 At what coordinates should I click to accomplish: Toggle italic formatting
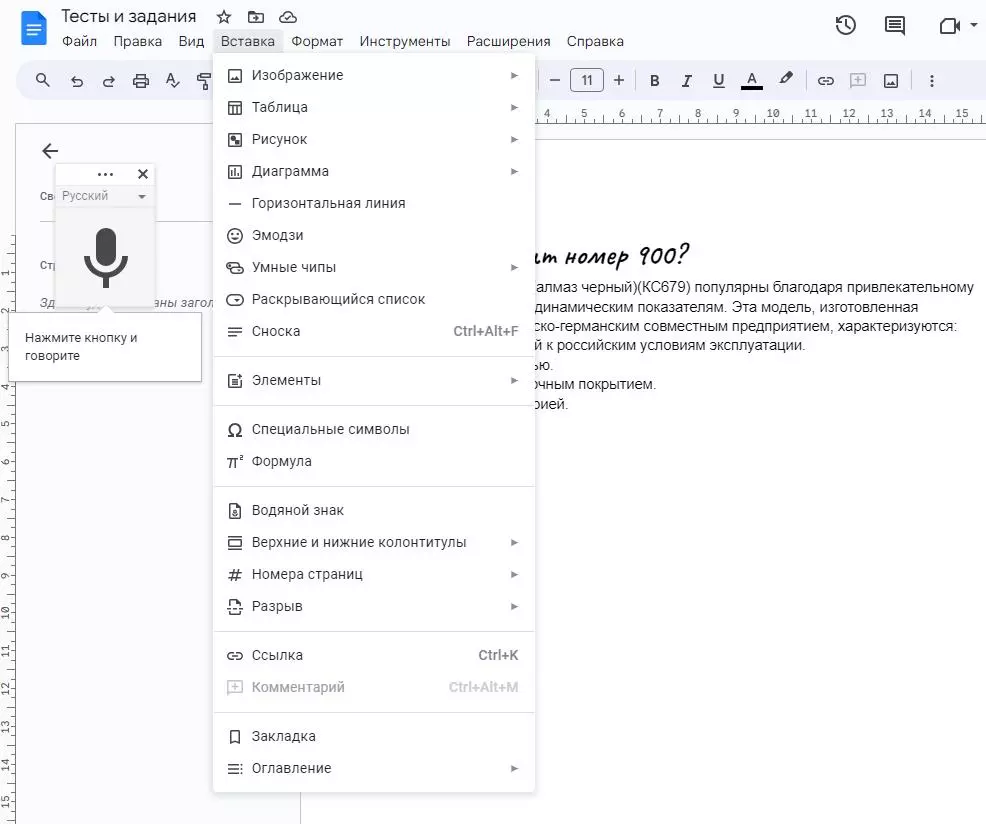(x=686, y=81)
